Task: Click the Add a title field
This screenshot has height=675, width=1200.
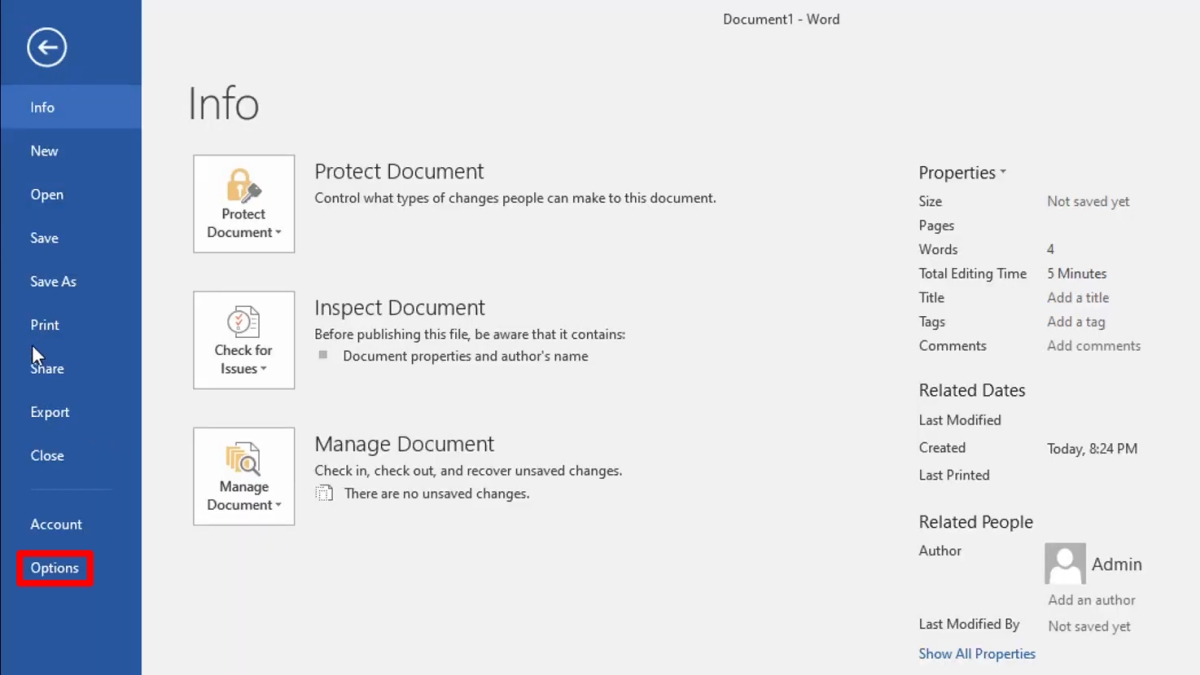Action: click(x=1078, y=298)
